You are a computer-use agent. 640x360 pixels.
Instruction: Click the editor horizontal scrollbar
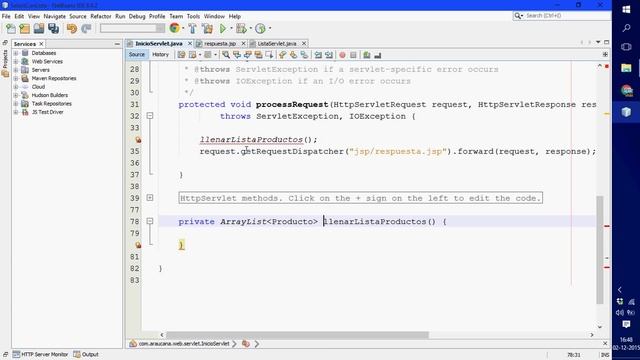pos(297,335)
